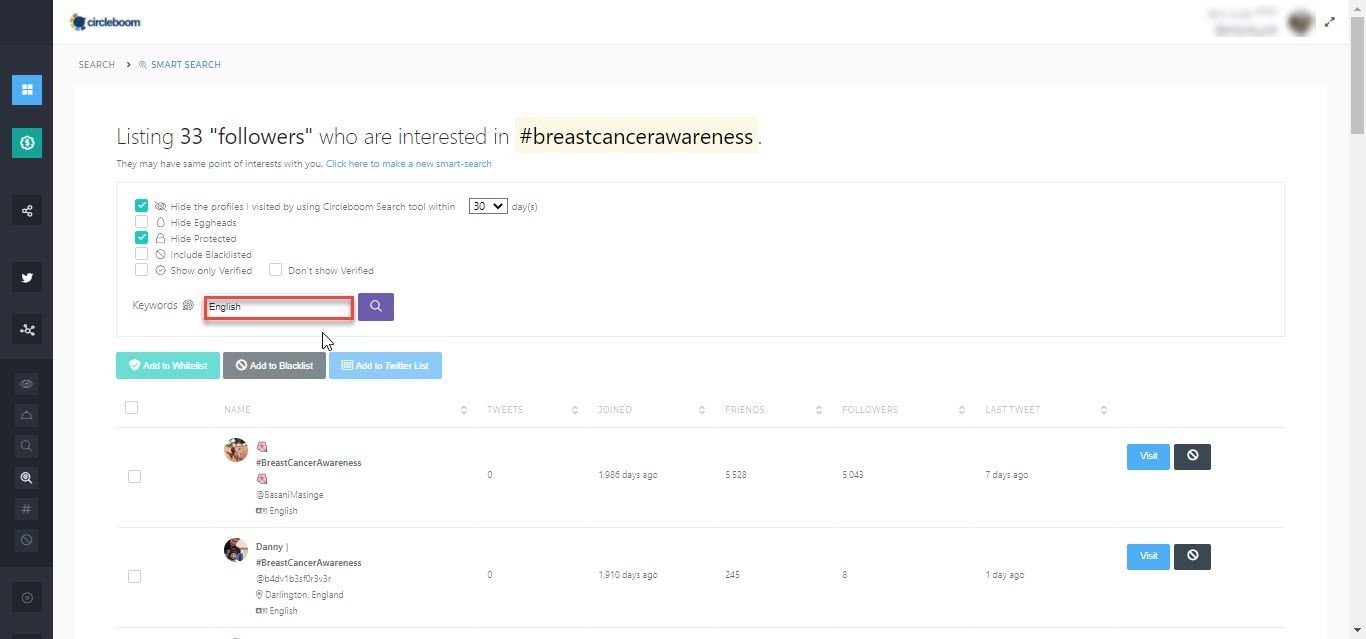Enable Show only Verified checkbox
The width and height of the screenshot is (1366, 639).
point(141,270)
